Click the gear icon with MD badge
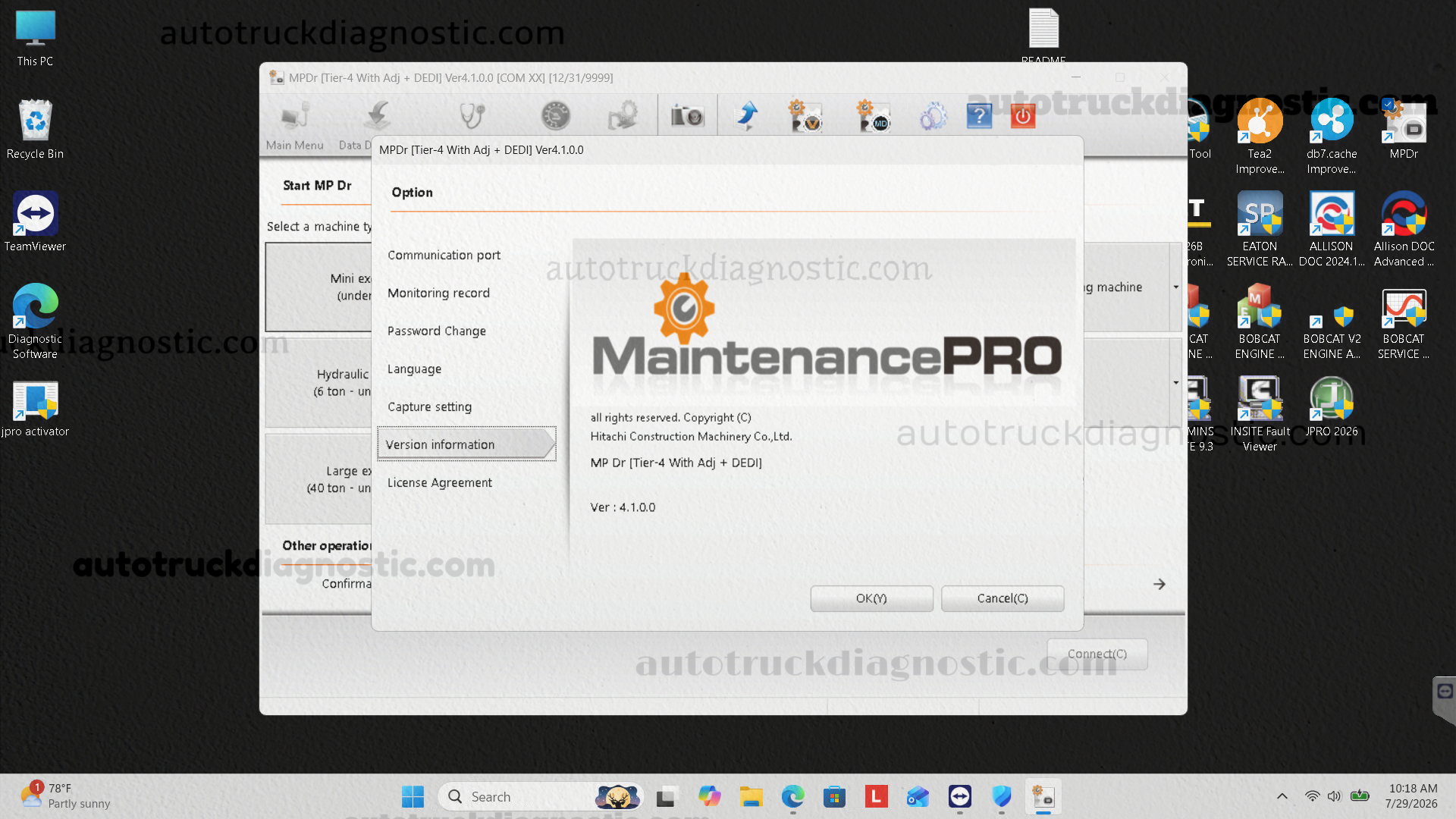 tap(872, 116)
